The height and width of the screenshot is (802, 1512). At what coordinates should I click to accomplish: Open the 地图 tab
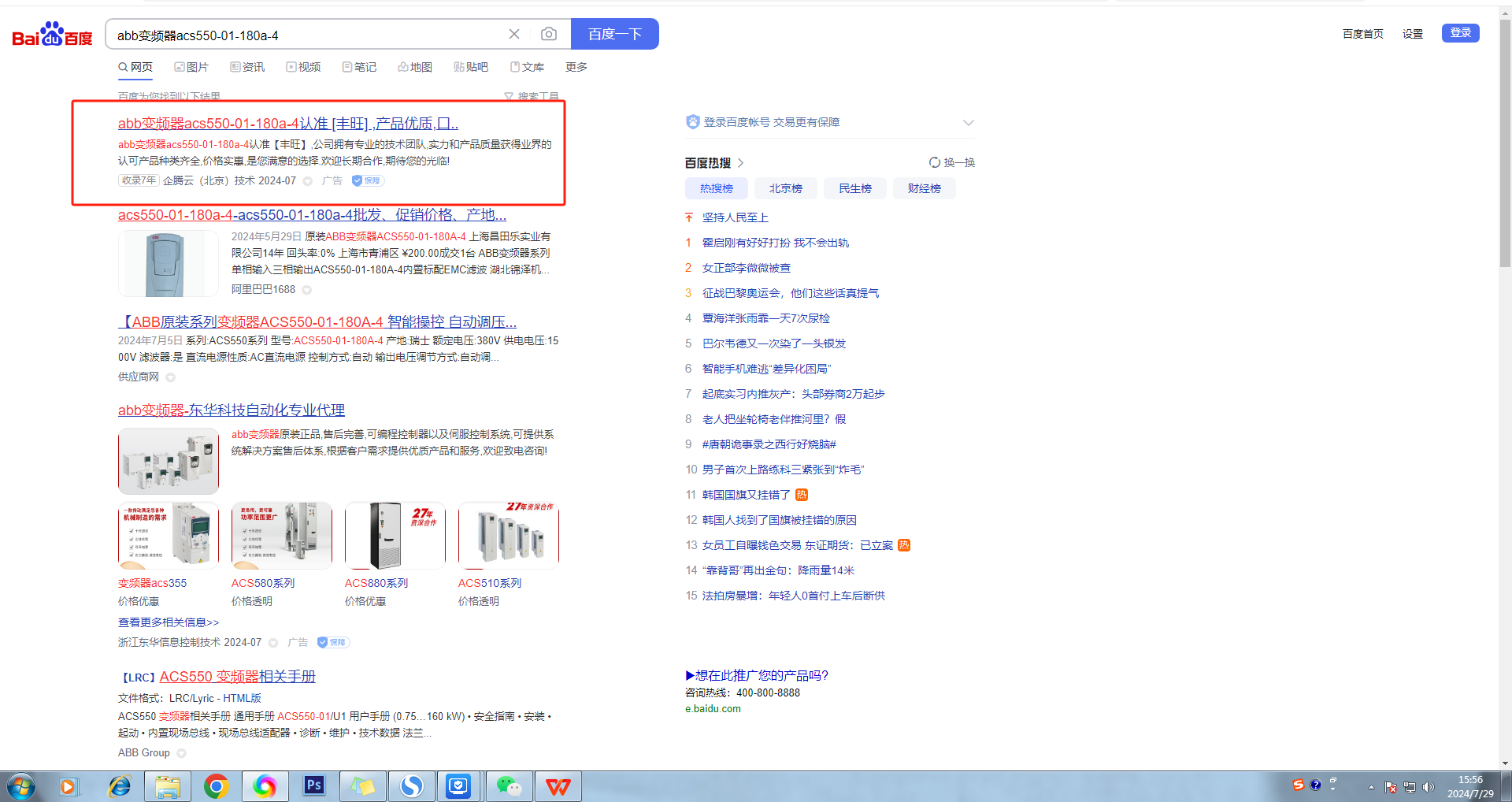click(x=415, y=67)
